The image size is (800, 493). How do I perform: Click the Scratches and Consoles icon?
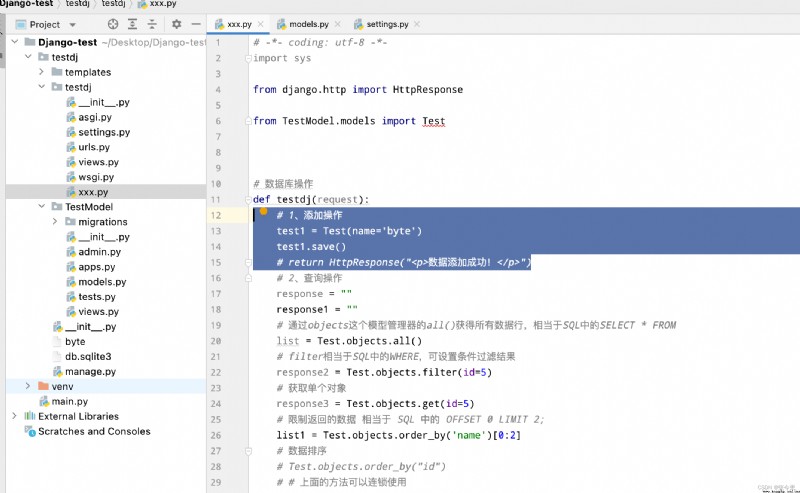pos(30,431)
